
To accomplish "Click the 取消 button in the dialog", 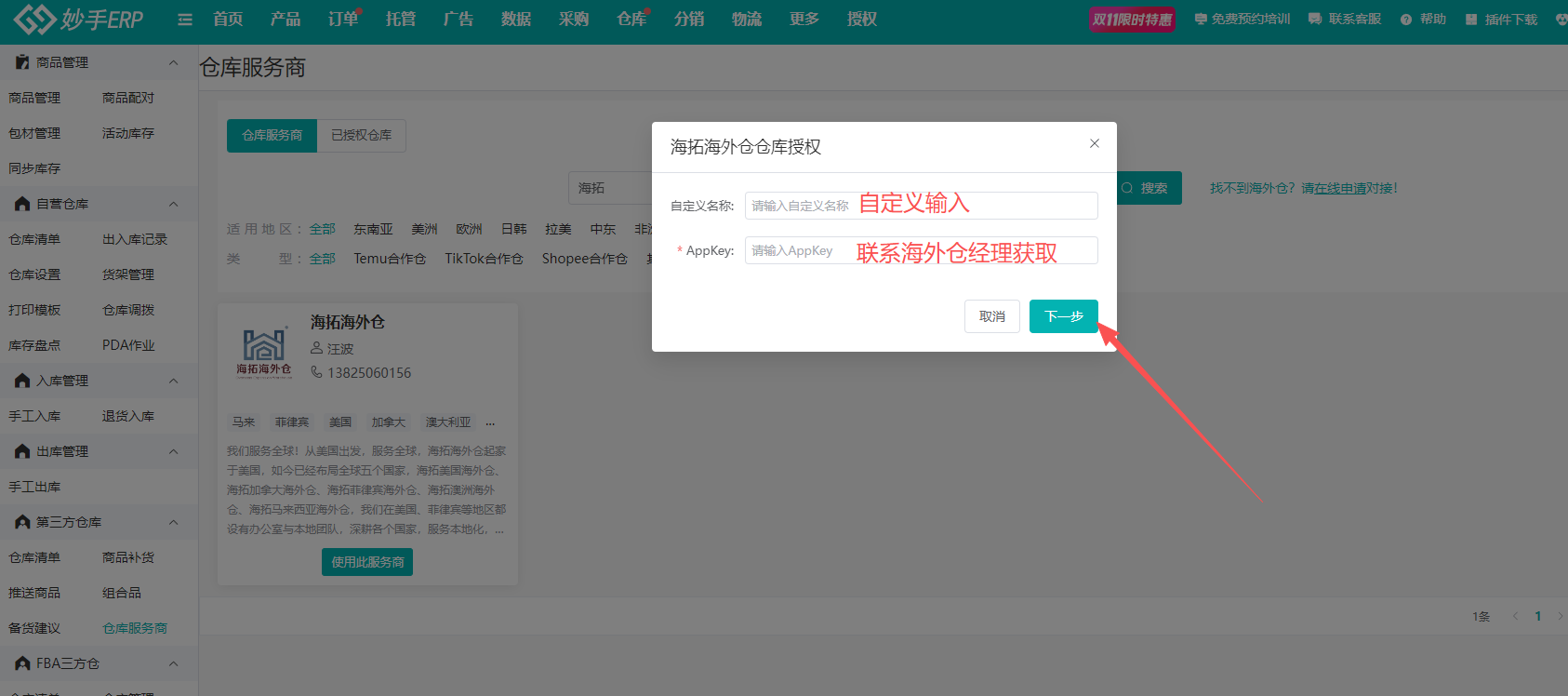I will pyautogui.click(x=992, y=316).
